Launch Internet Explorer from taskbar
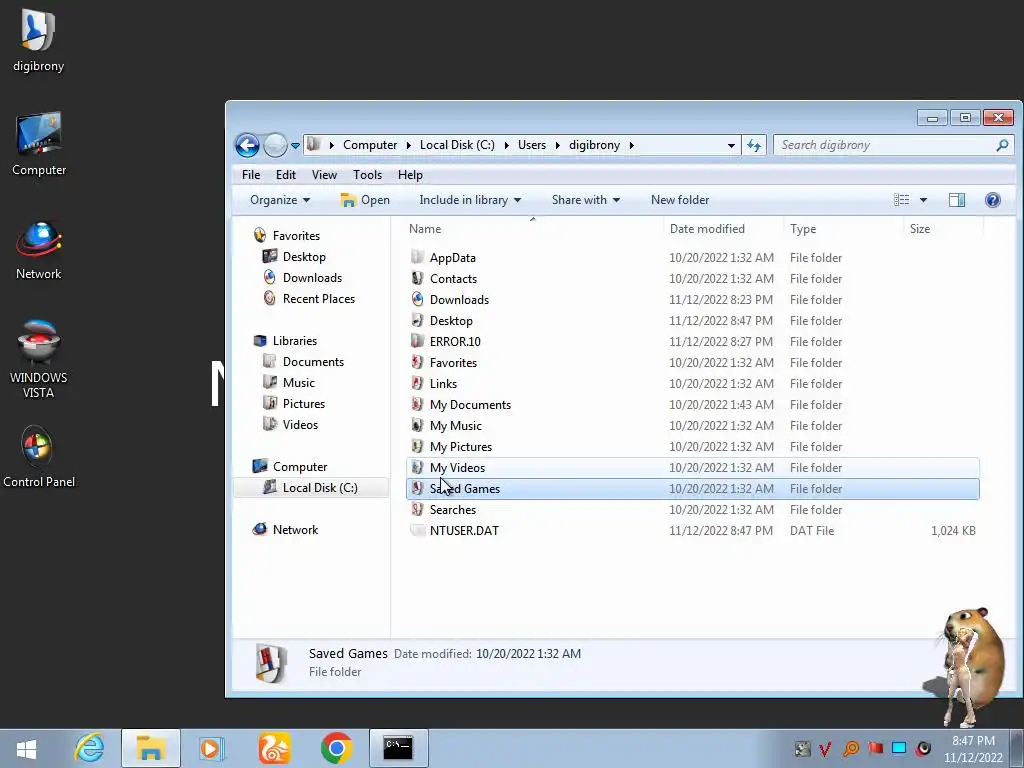 (89, 748)
